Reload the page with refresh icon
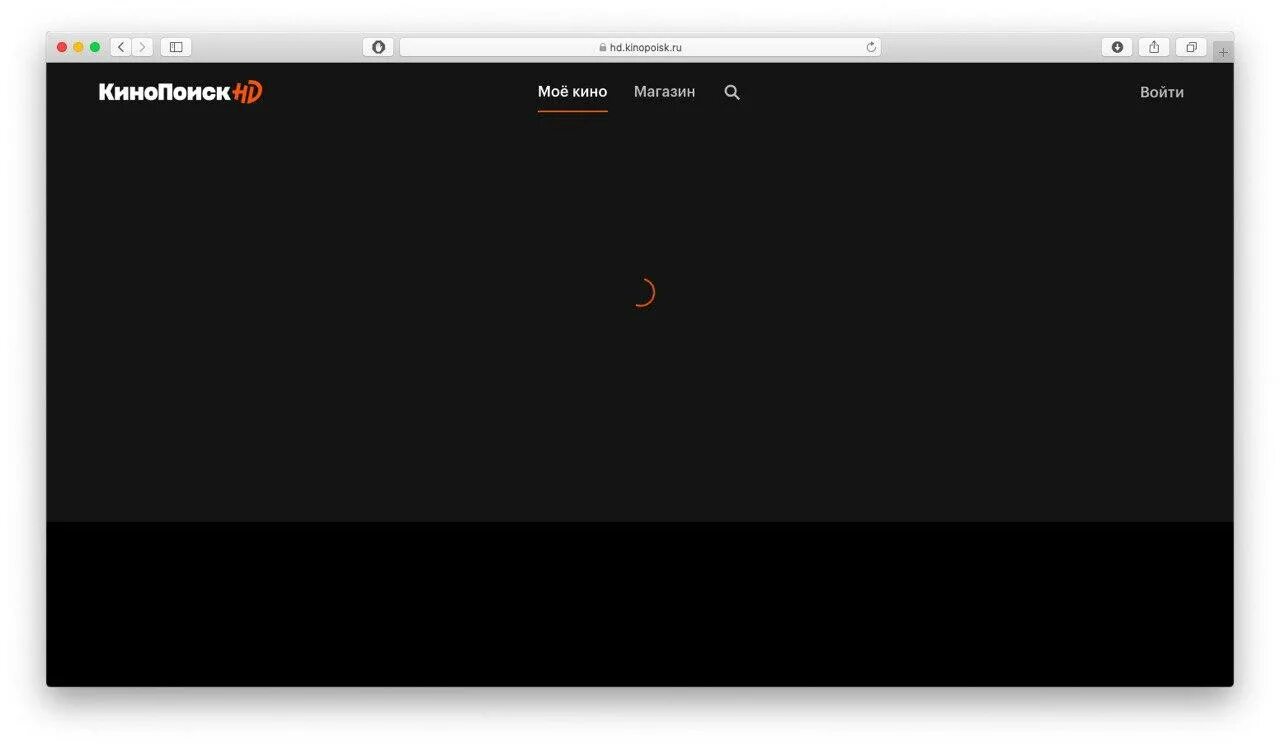This screenshot has height=748, width=1280. coord(871,47)
